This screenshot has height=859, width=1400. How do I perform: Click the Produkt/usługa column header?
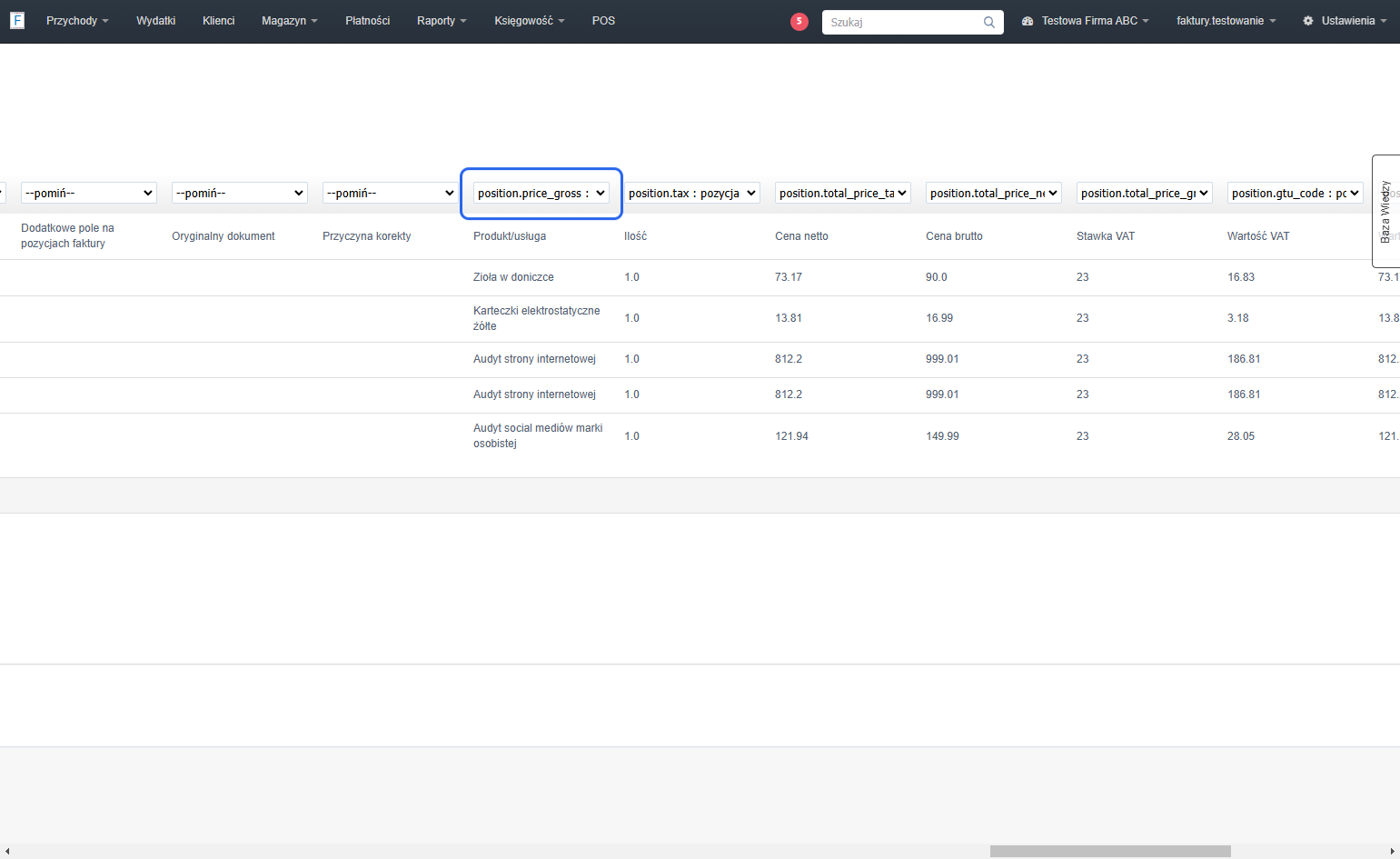510,236
